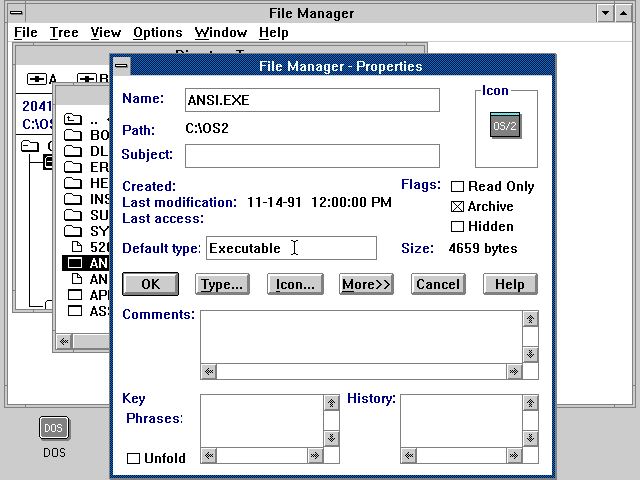Maximize the File Manager window
Image resolution: width=640 pixels, height=480 pixels.
point(624,13)
